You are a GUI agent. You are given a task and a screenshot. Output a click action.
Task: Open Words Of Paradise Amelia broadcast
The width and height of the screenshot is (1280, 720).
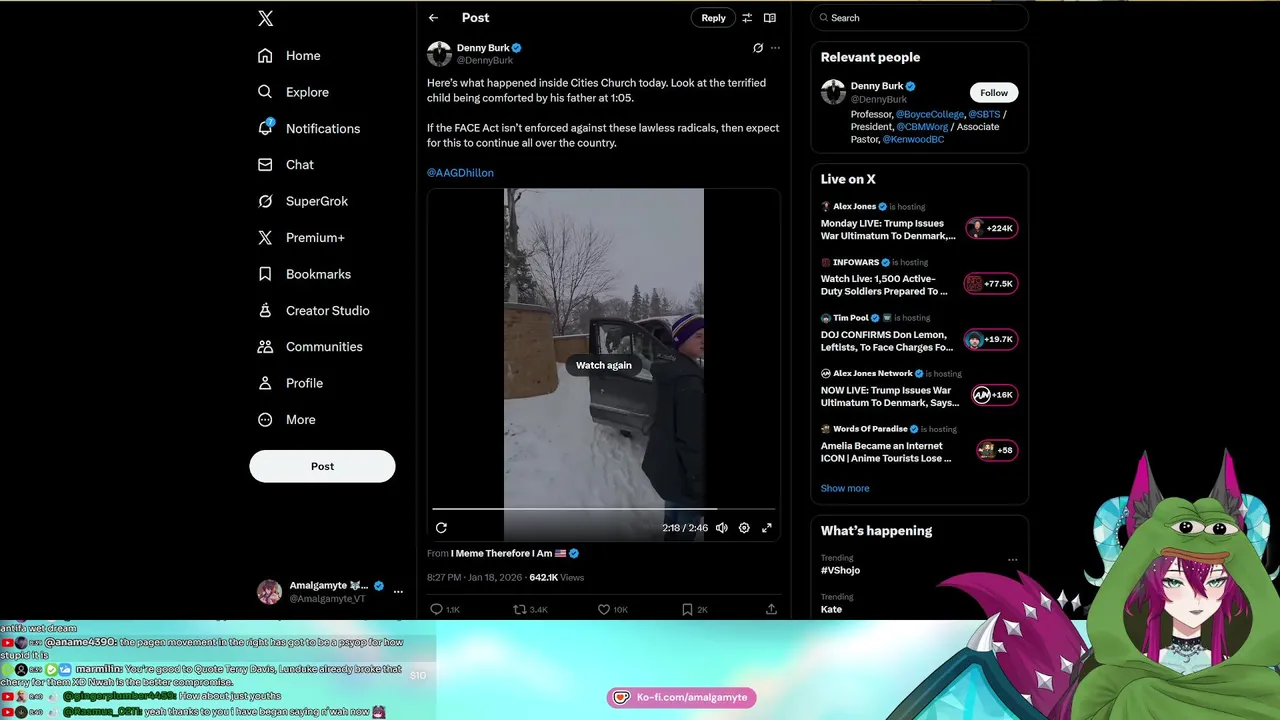tap(886, 452)
